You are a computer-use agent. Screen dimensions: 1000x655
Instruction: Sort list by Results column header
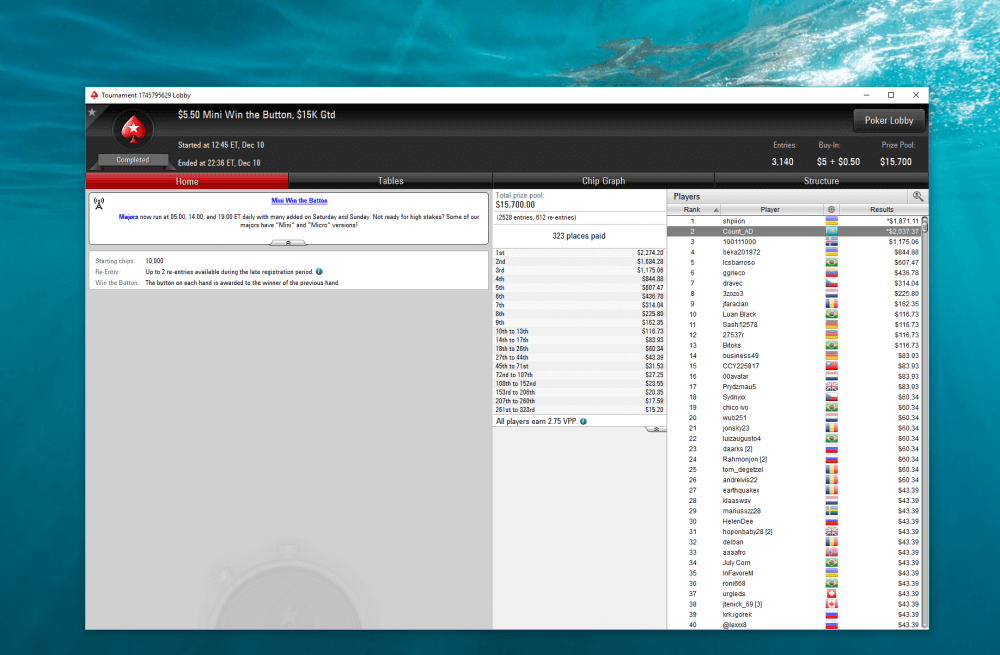pos(881,210)
